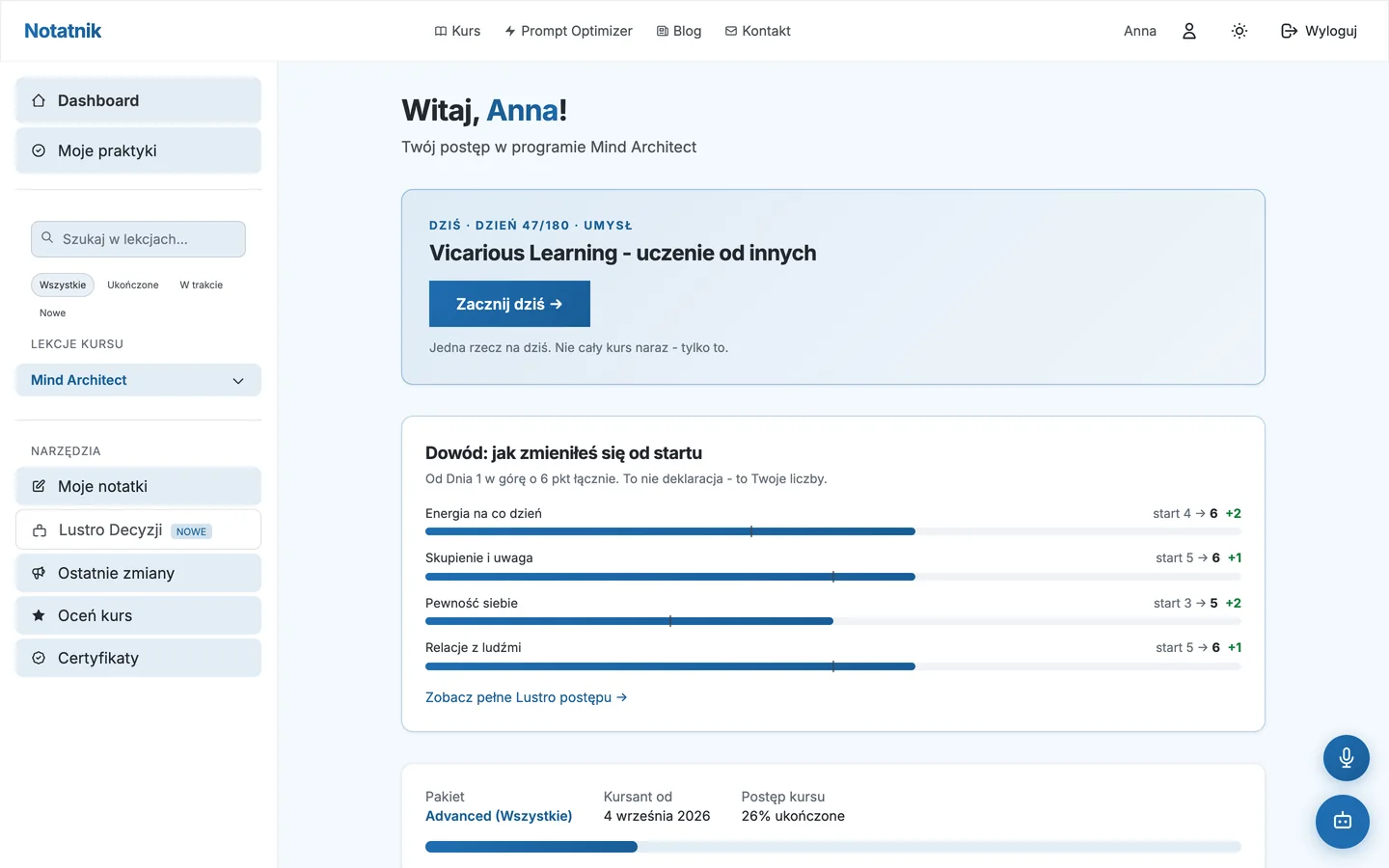Viewport: 1389px width, 868px height.
Task: Click the Moje notatki edit icon
Action: [x=39, y=486]
